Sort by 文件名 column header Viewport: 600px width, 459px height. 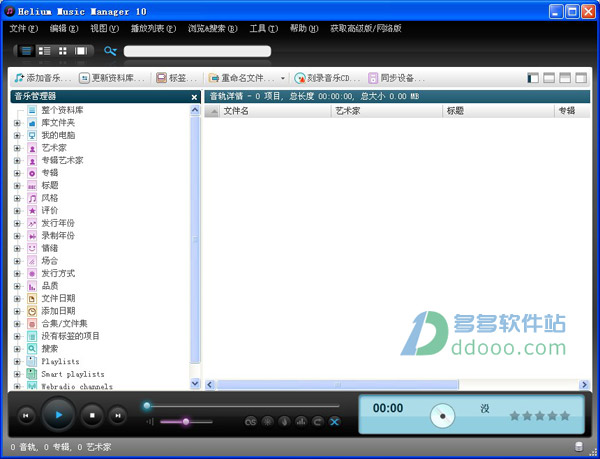pyautogui.click(x=275, y=111)
